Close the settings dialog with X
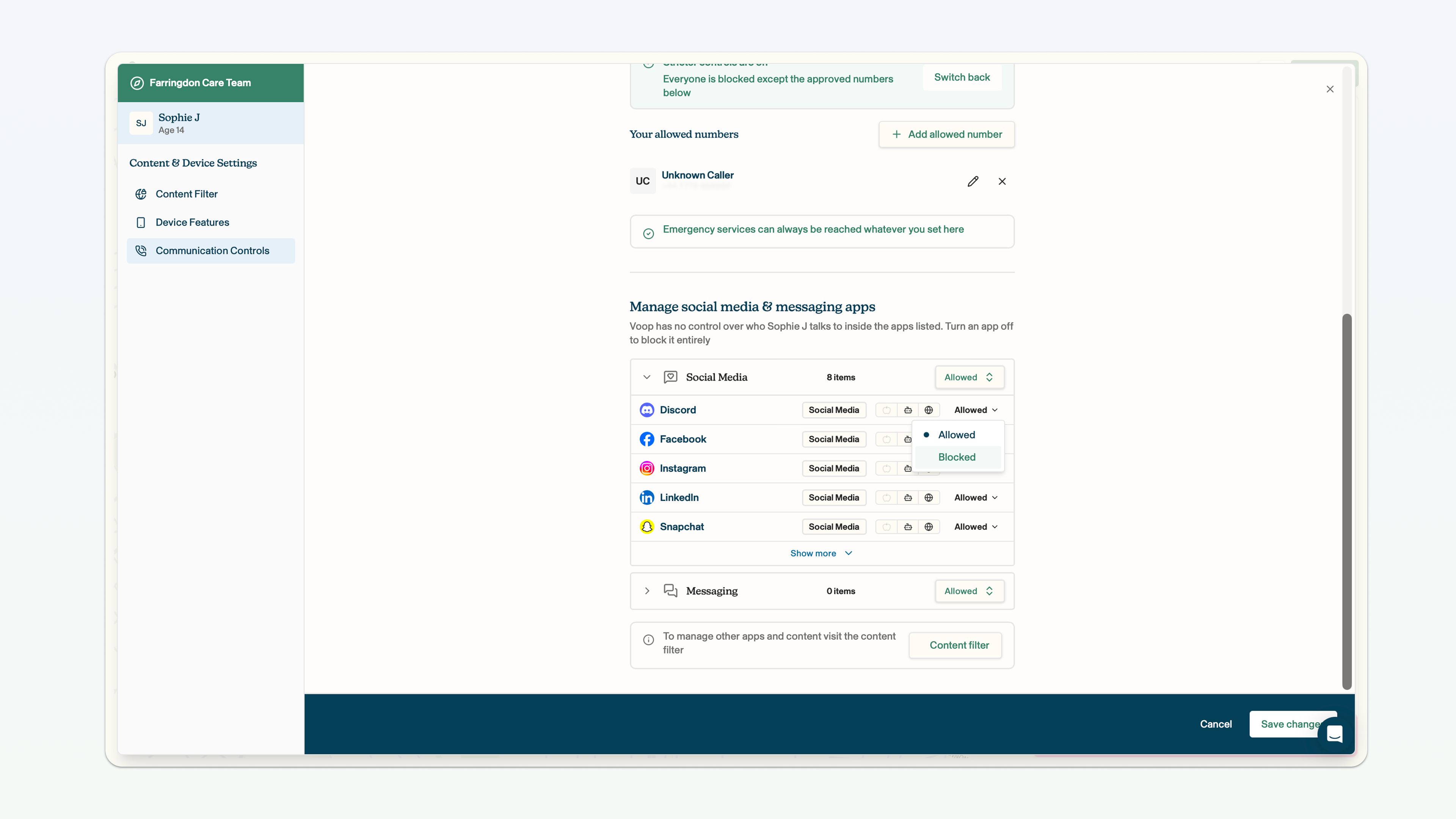Image resolution: width=1456 pixels, height=819 pixels. coord(1330,89)
